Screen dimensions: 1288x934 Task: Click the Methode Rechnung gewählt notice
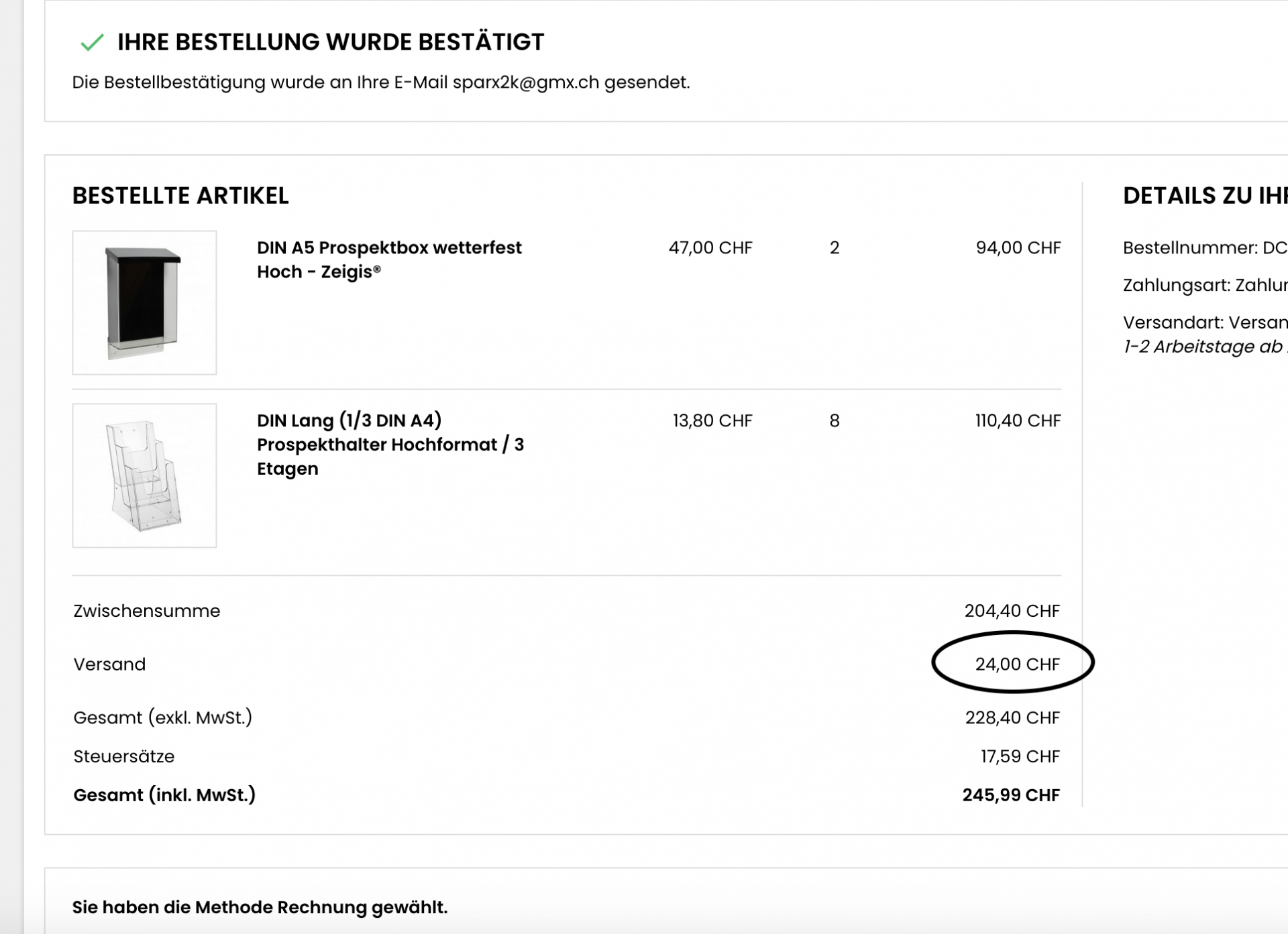click(x=260, y=907)
